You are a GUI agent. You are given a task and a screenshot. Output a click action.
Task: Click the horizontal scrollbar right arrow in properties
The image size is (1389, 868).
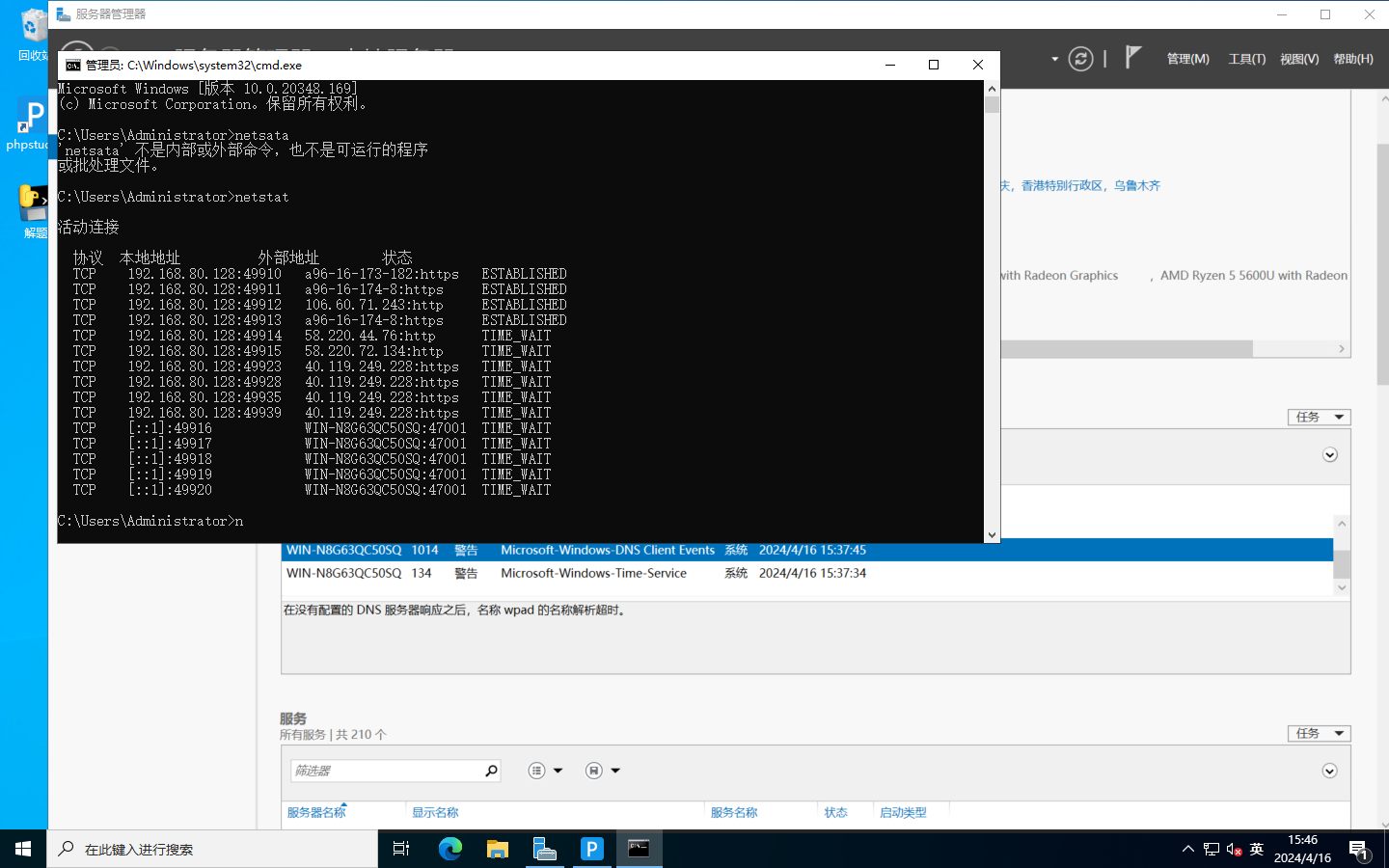click(1342, 349)
